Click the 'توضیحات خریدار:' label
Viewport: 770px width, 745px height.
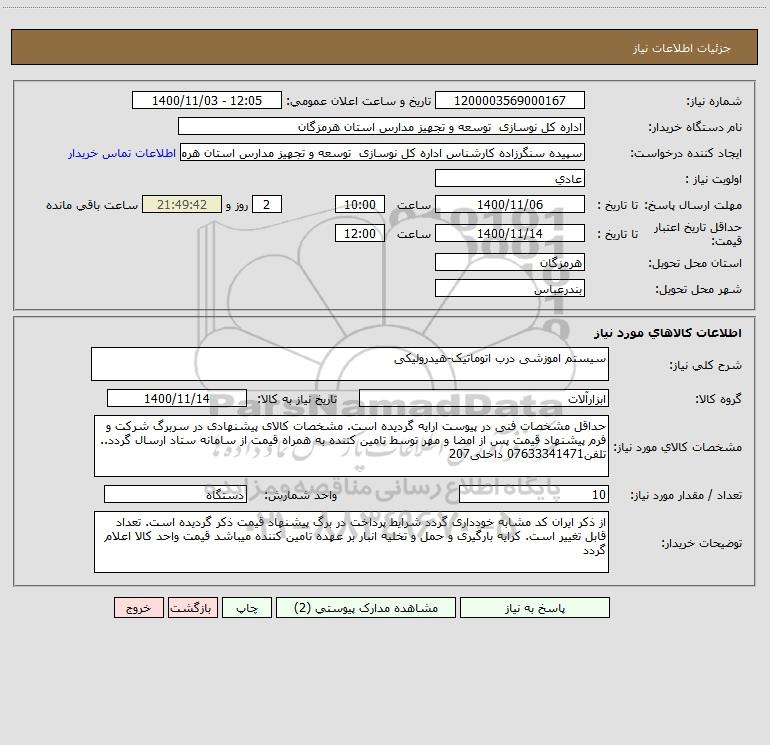[x=702, y=543]
